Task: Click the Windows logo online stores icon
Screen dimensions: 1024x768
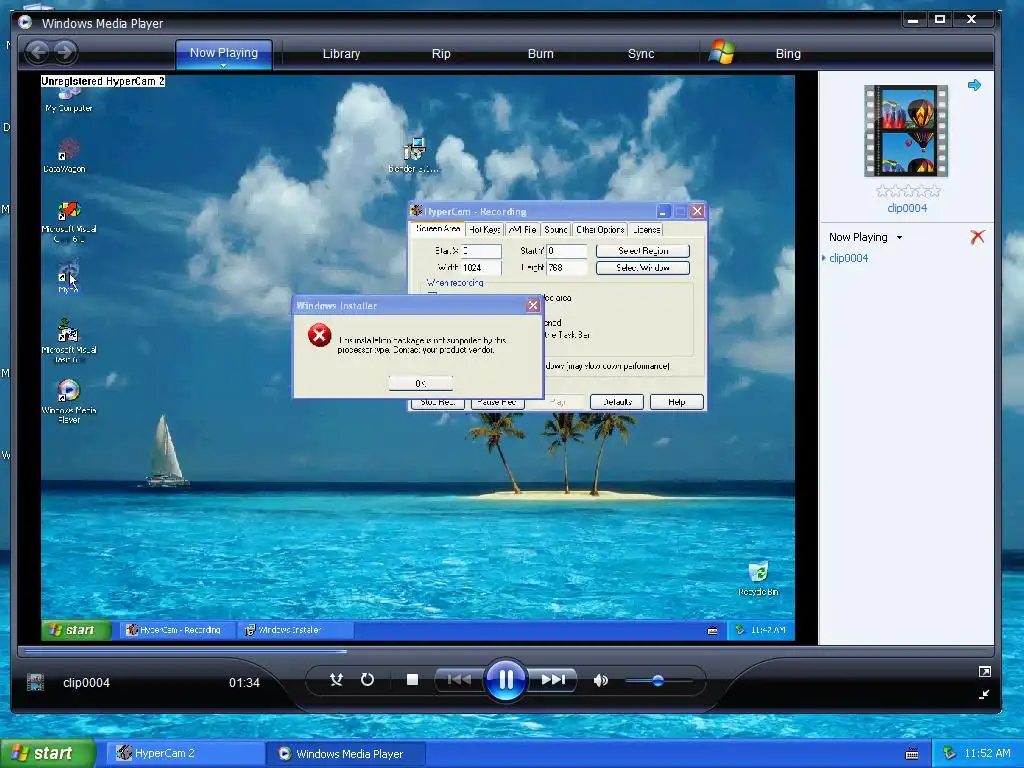Action: coord(722,52)
